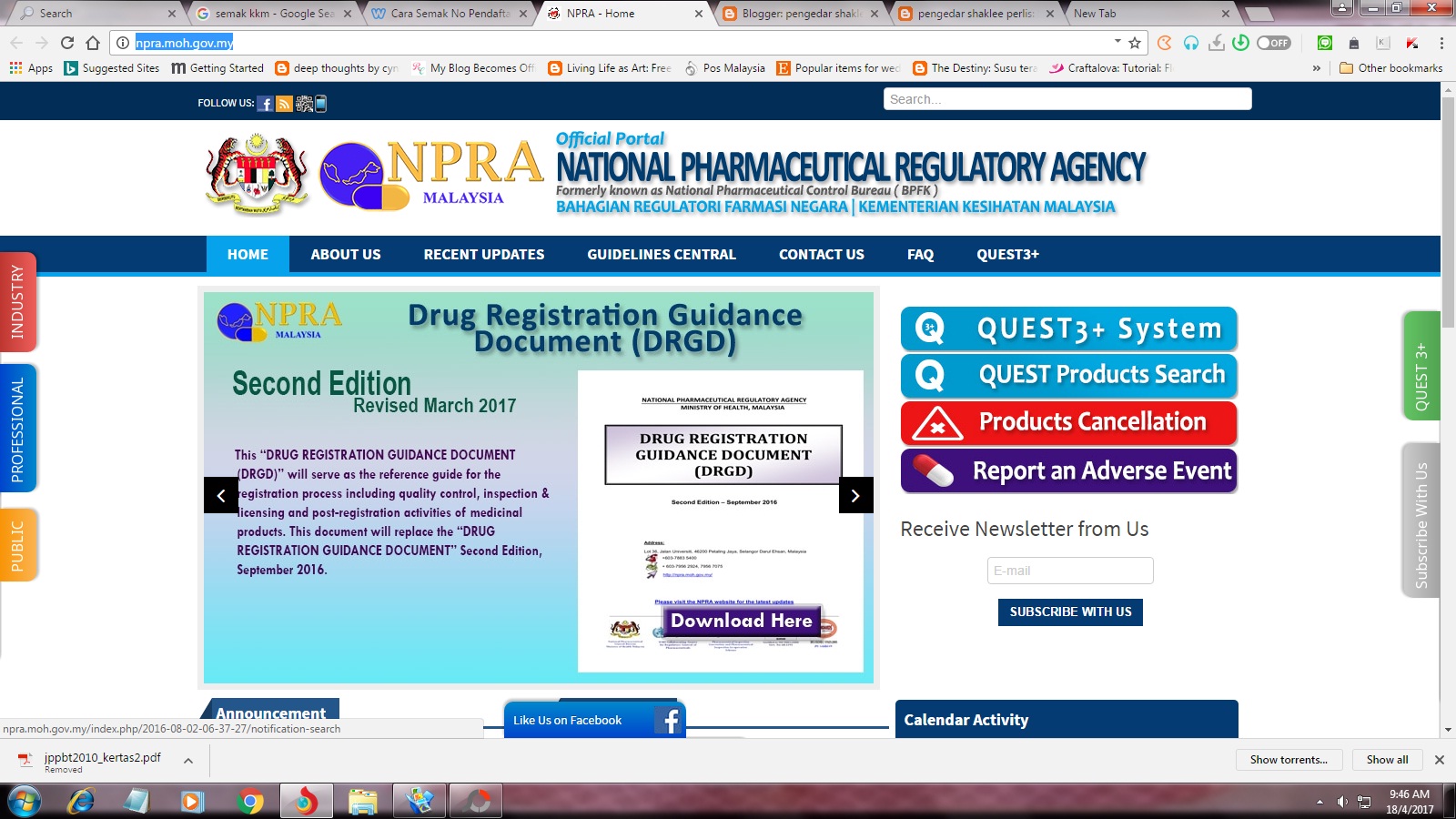
Task: Click the Products Cancellation button
Action: (1068, 423)
